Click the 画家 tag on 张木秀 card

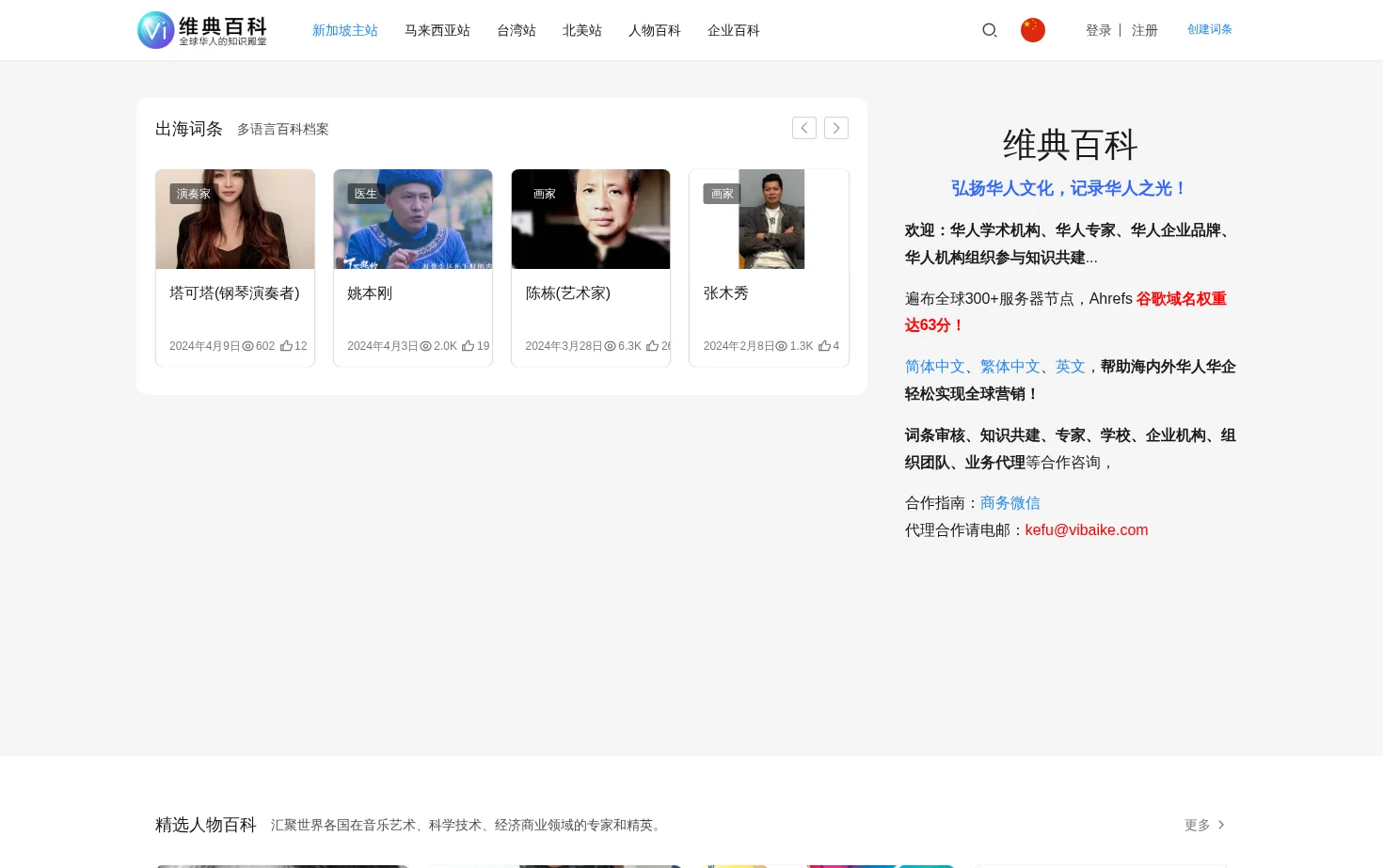click(722, 194)
